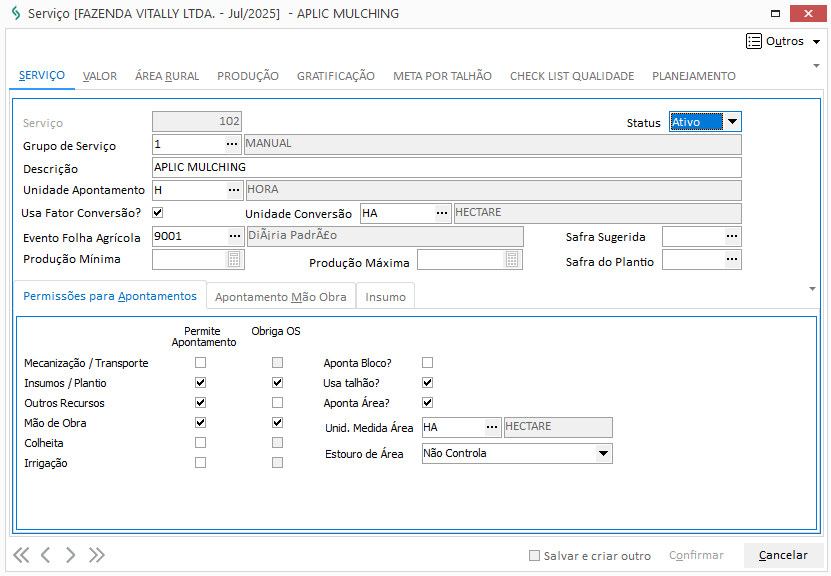Click into the Descrição text field
Viewport: 831px width, 576px height.
pyautogui.click(x=446, y=167)
